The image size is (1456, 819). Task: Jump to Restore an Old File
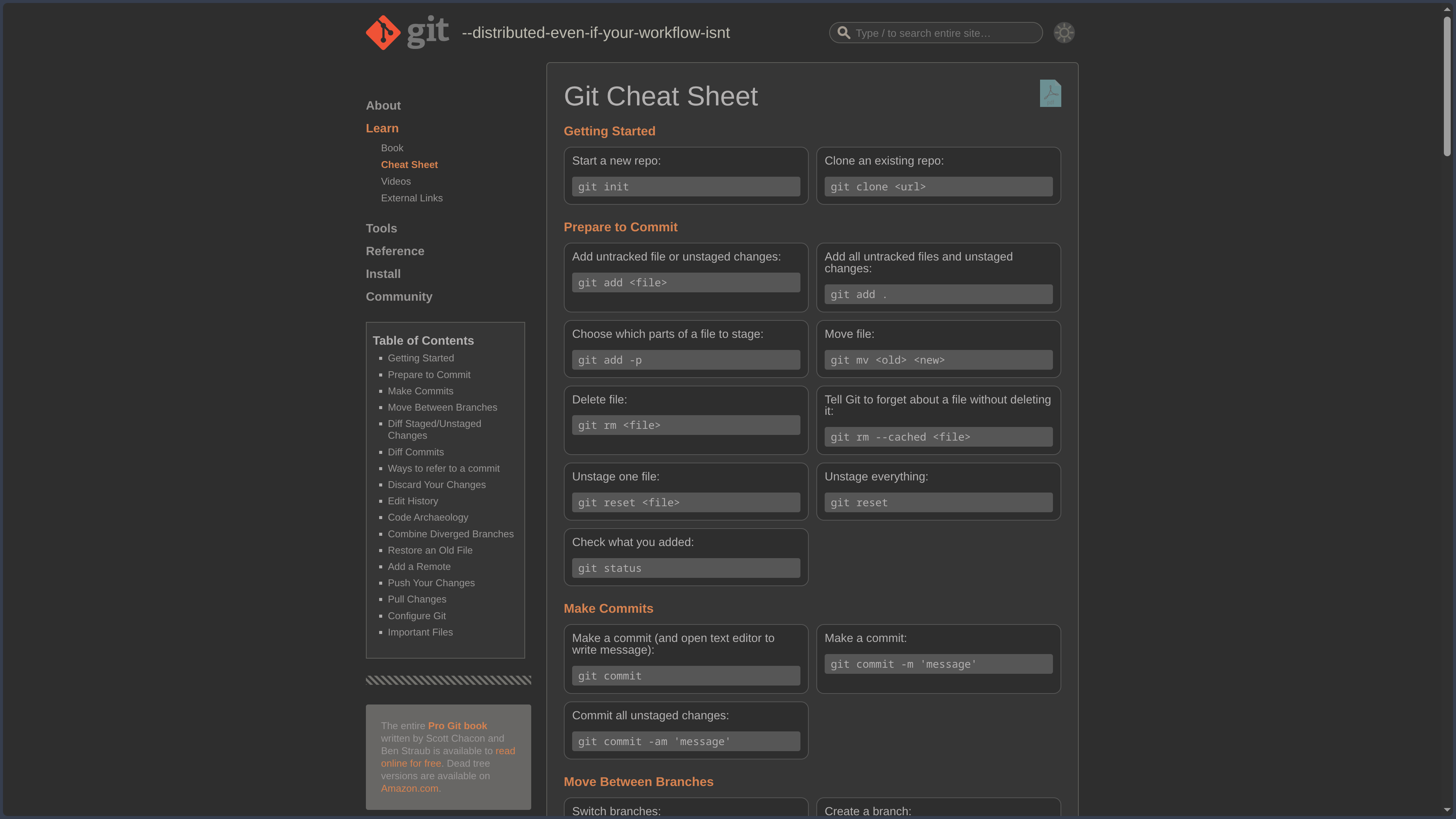click(430, 551)
